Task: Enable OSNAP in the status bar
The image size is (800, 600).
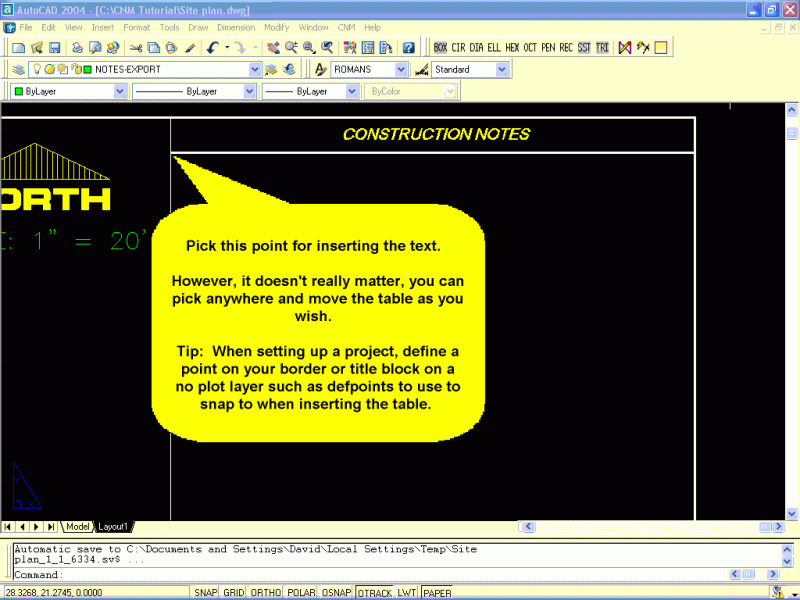Action: coord(336,591)
